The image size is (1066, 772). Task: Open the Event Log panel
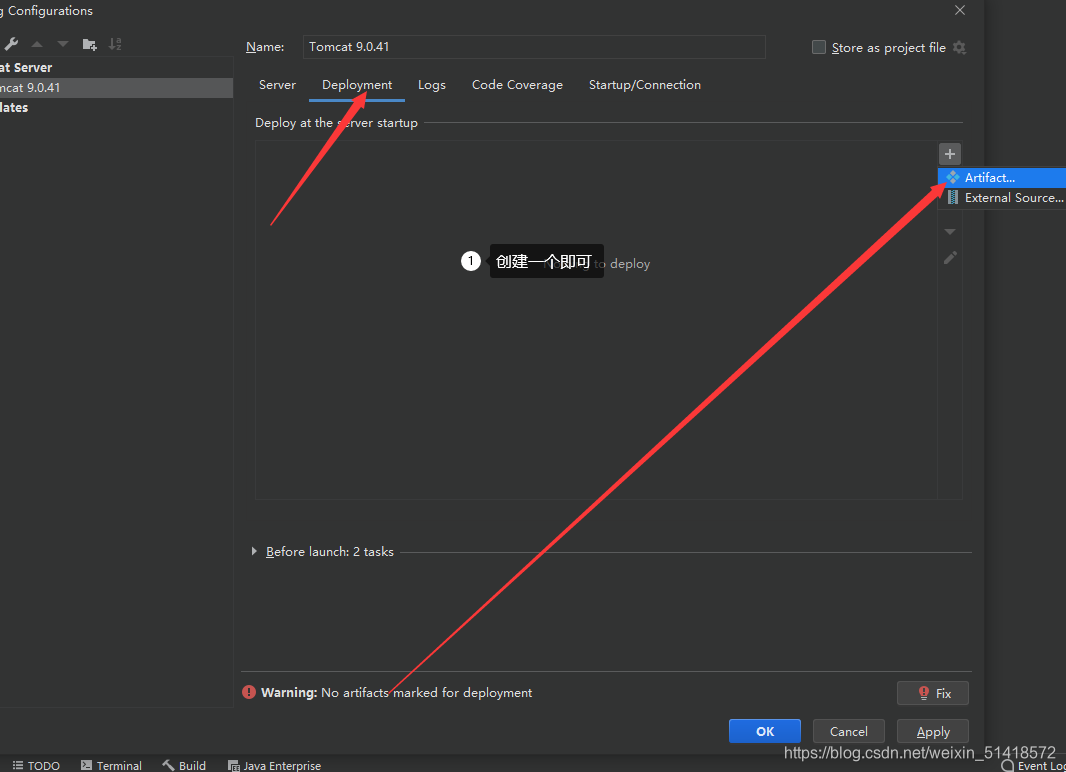pyautogui.click(x=1033, y=766)
